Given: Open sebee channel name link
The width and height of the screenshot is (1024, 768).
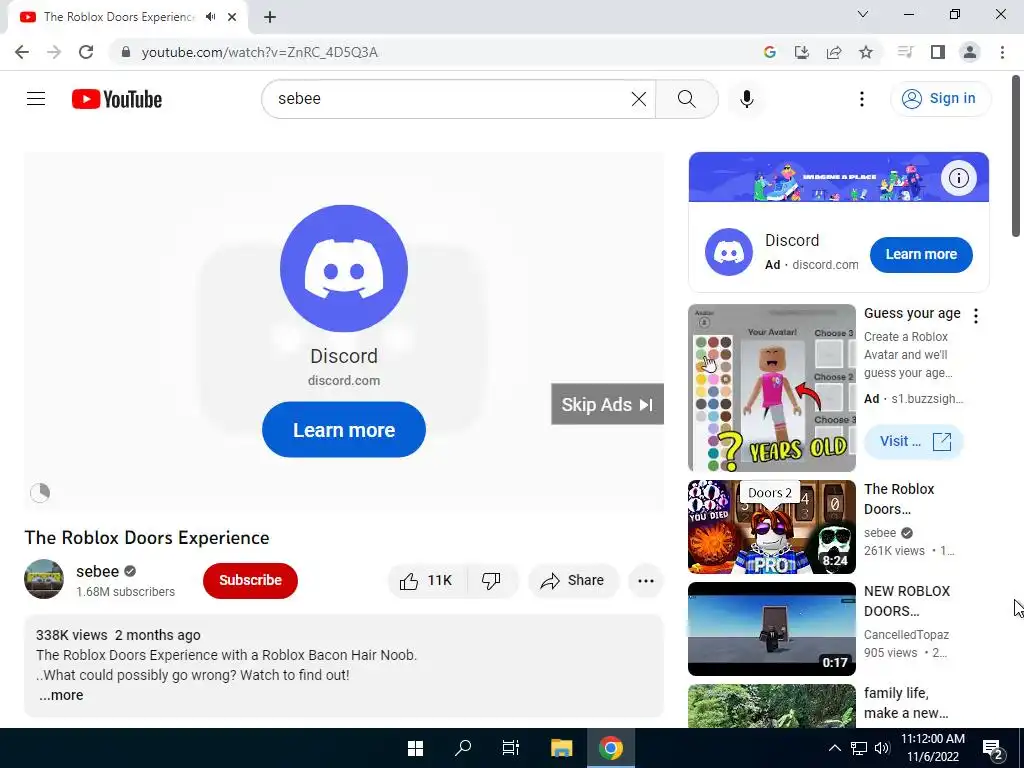Looking at the screenshot, I should coord(97,571).
